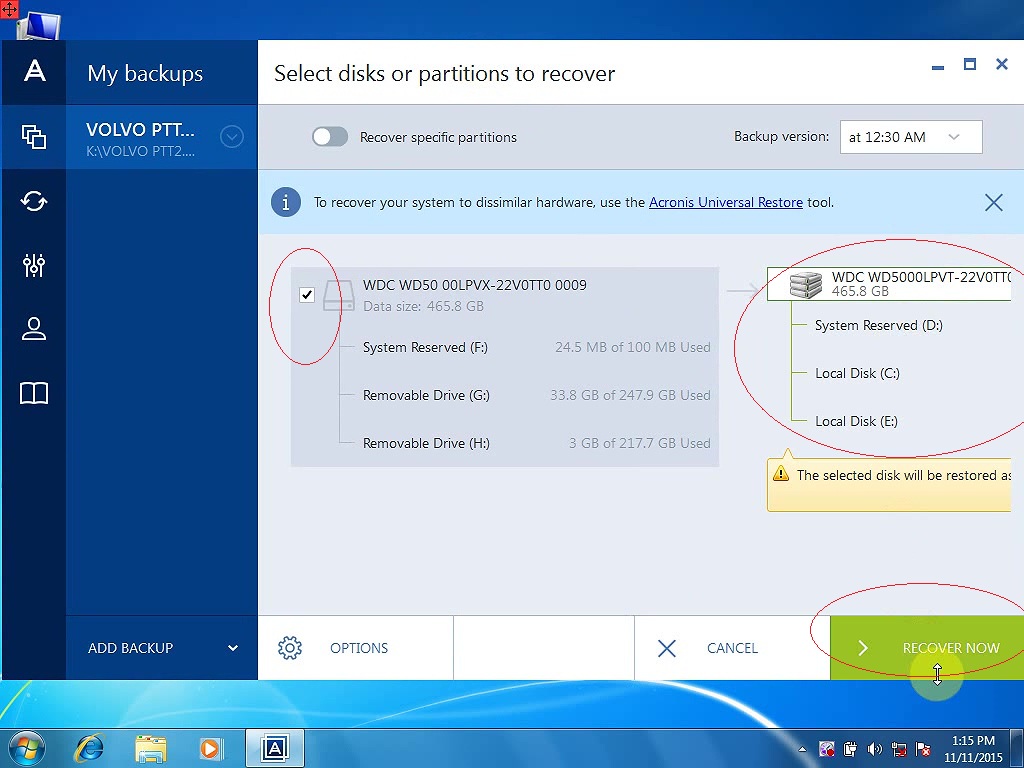Select the VOLVO PTT backup entry
Image resolution: width=1024 pixels, height=768 pixels.
(162, 137)
